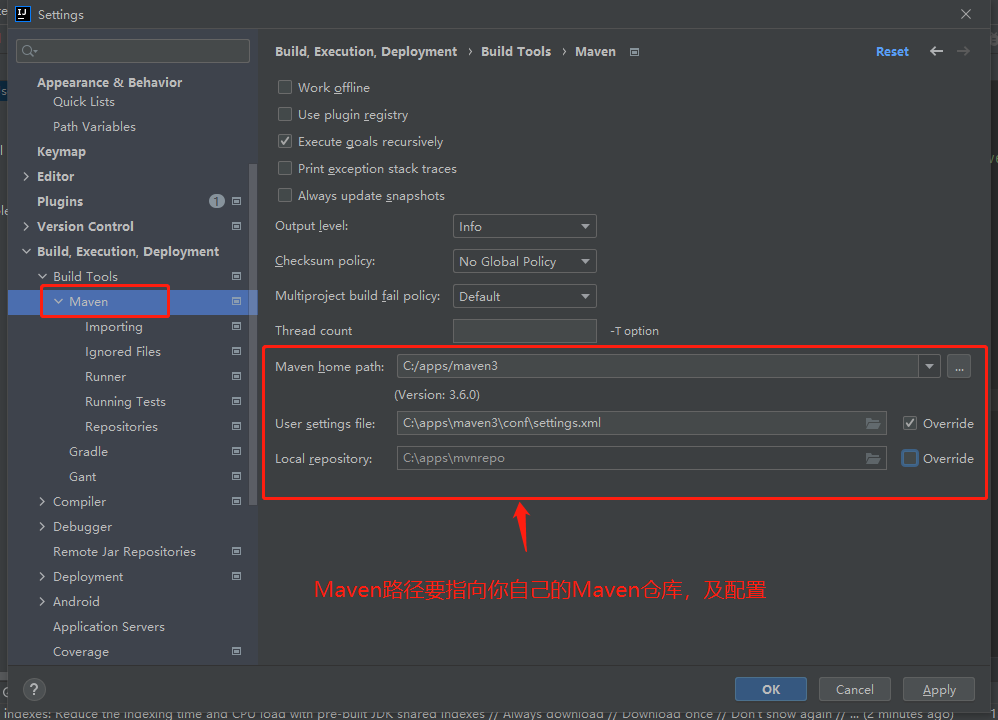Select Appearance & Behavior category
This screenshot has width=998, height=720.
(x=109, y=83)
